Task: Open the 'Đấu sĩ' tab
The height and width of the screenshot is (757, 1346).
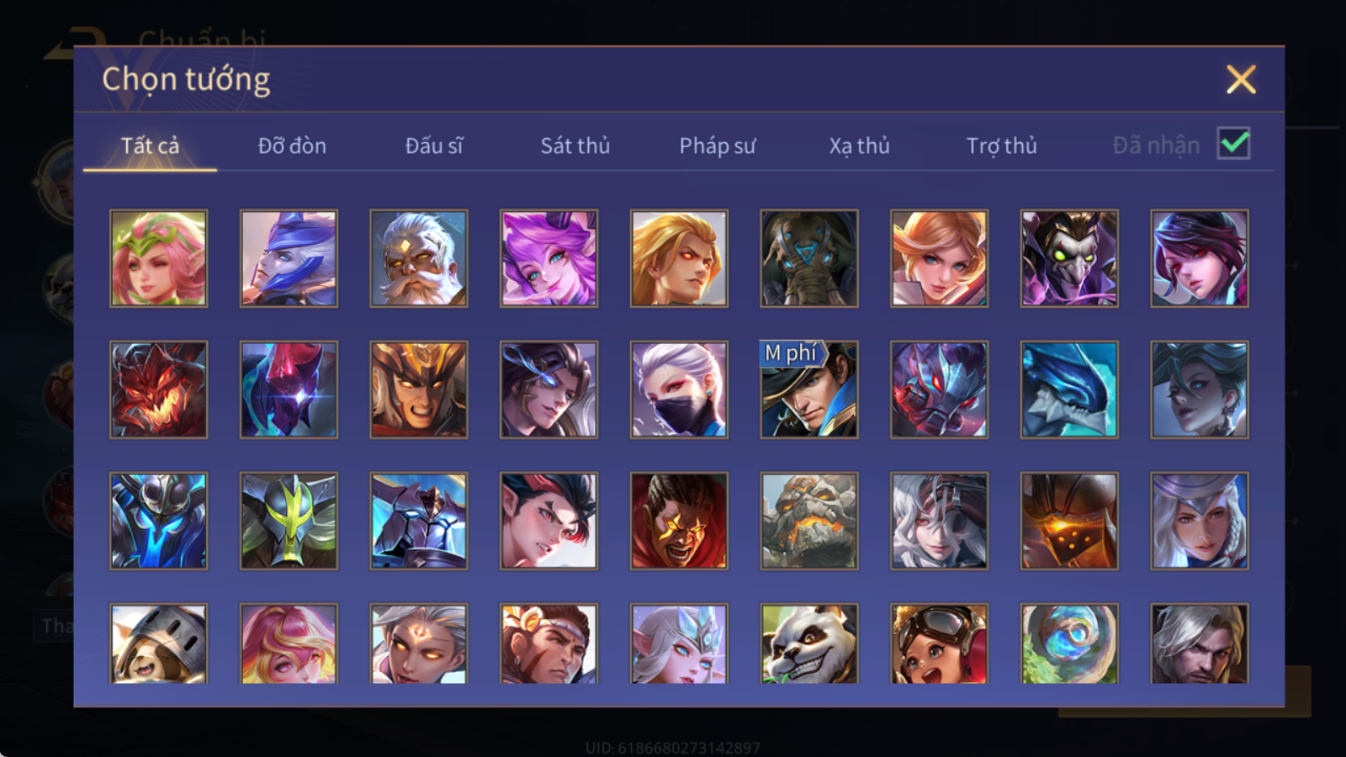Action: (x=434, y=146)
